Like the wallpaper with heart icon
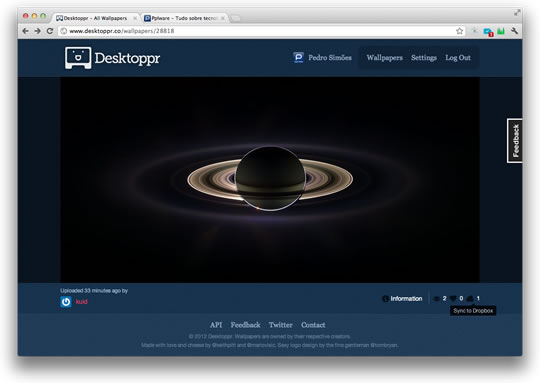The image size is (540, 383). (x=453, y=299)
